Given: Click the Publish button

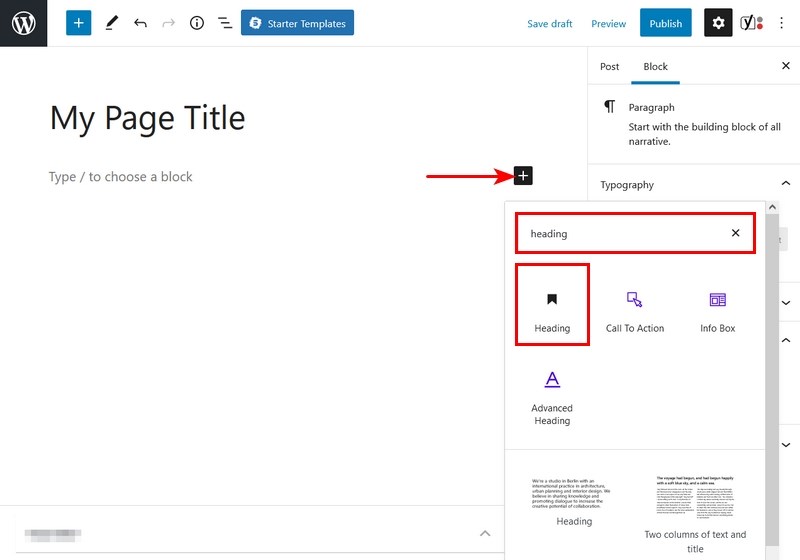Looking at the screenshot, I should [x=665, y=23].
